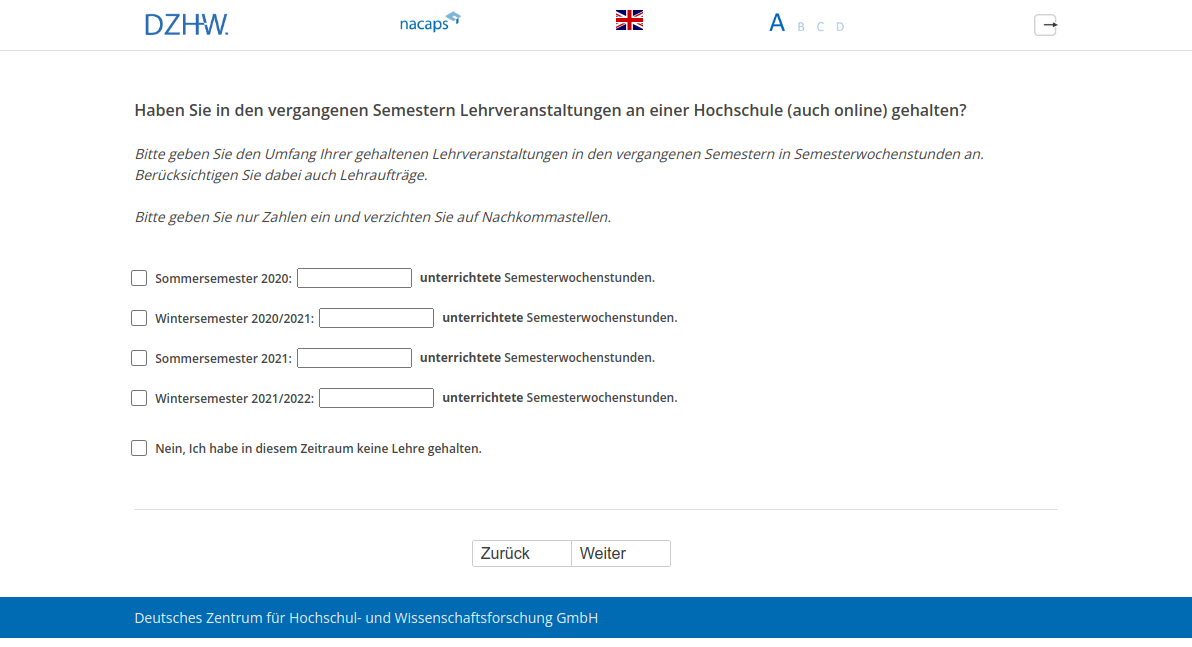
Task: Check 'Nein, keine Lehre gehalten' checkbox
Action: tap(139, 448)
